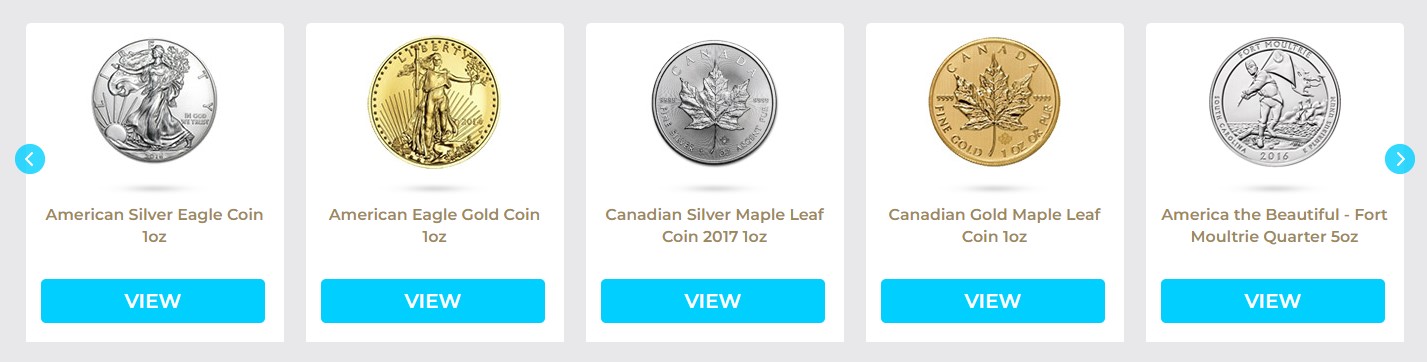This screenshot has height=362, width=1427.
Task: View the Canadian Silver Maple Leaf Coin 2017
Action: pyautogui.click(x=713, y=301)
